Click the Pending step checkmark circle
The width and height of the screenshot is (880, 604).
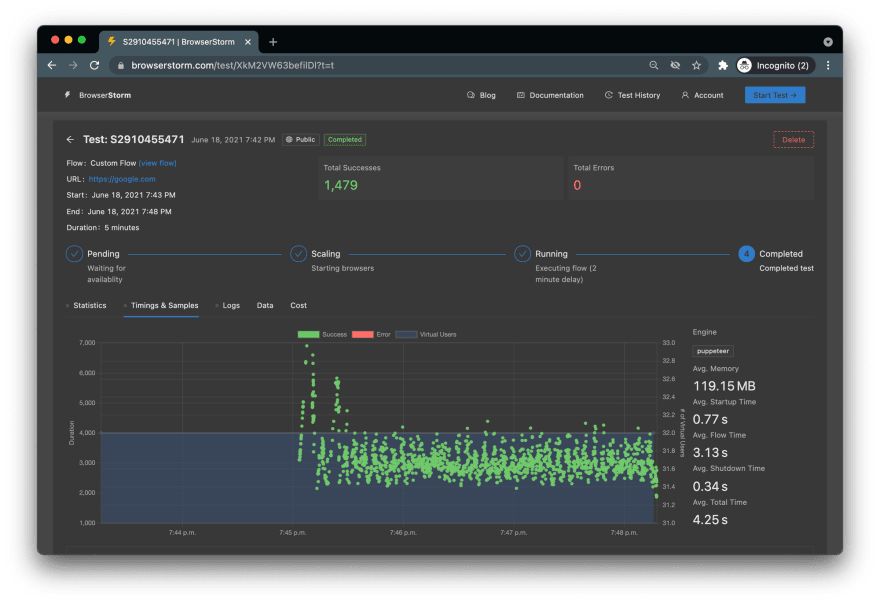[x=74, y=254]
